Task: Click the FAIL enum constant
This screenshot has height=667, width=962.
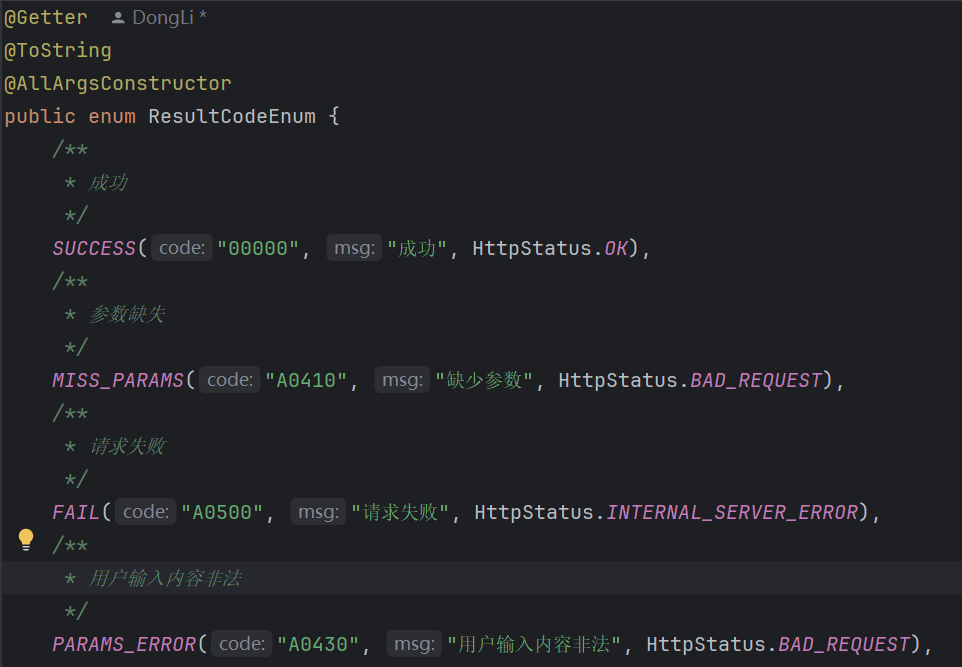Action: (x=76, y=512)
